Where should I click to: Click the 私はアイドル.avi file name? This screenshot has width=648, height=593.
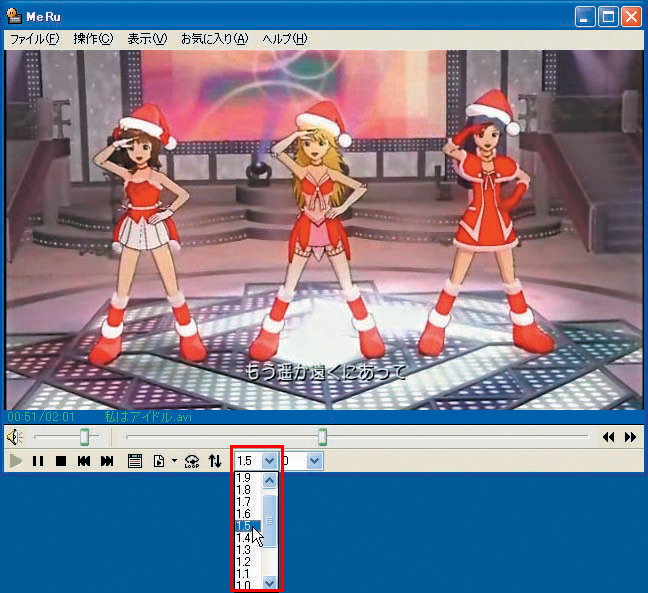pos(148,417)
